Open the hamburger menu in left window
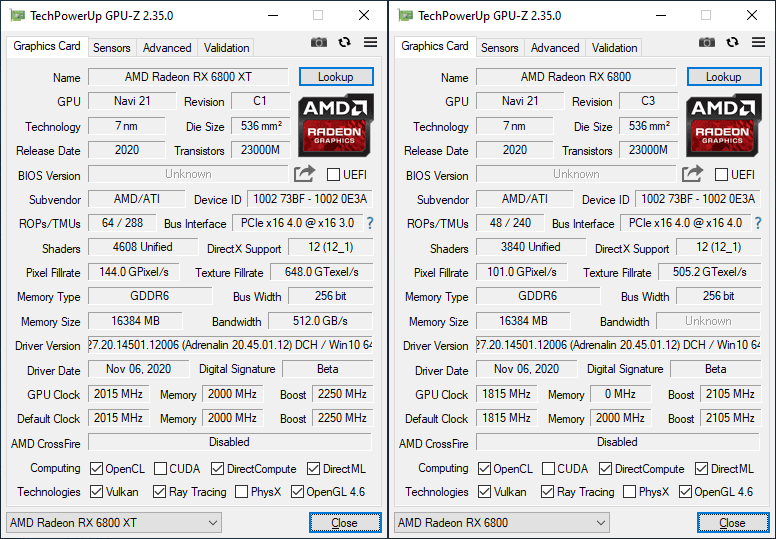Image resolution: width=776 pixels, height=539 pixels. [370, 43]
